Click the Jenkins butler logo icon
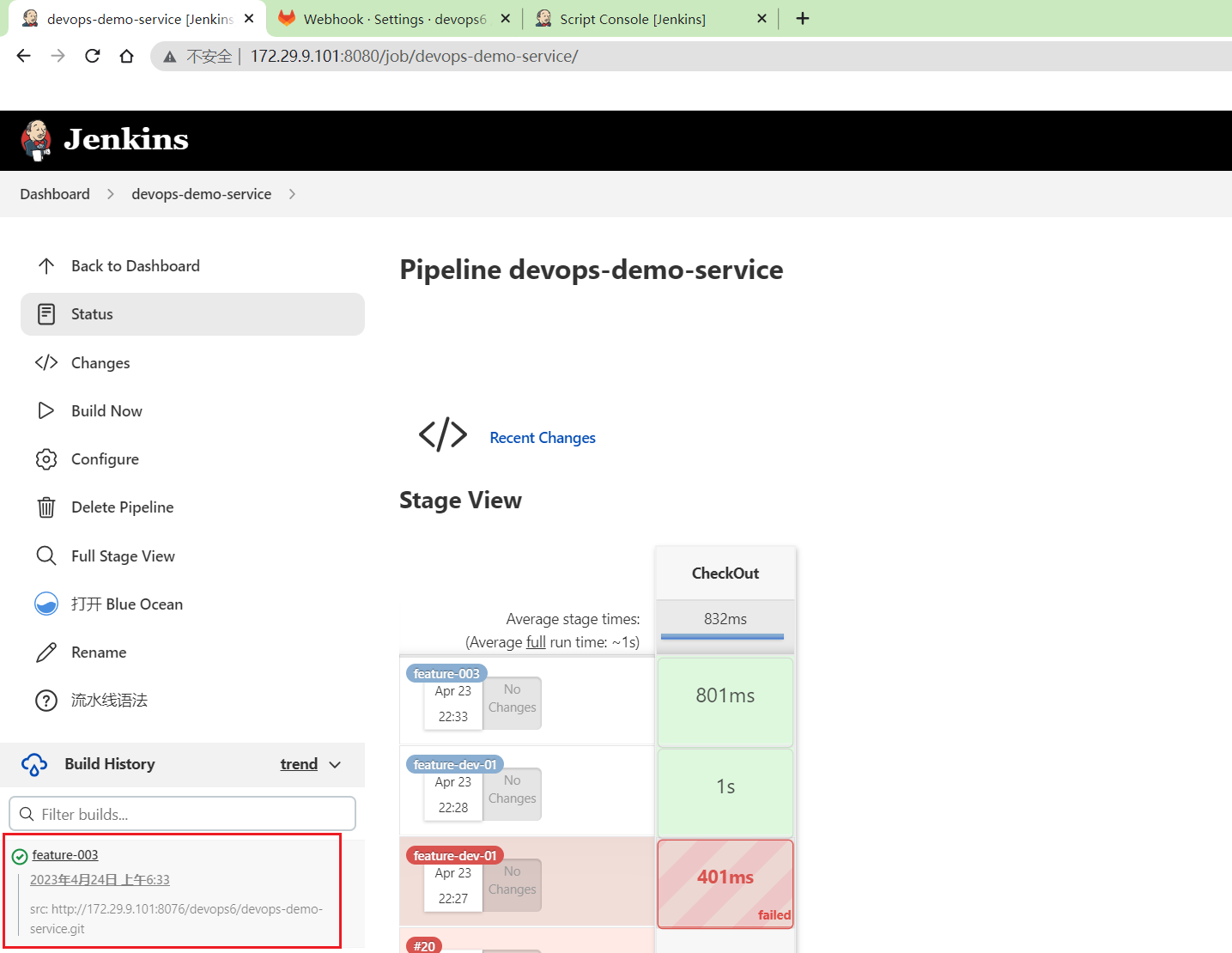 [x=36, y=141]
